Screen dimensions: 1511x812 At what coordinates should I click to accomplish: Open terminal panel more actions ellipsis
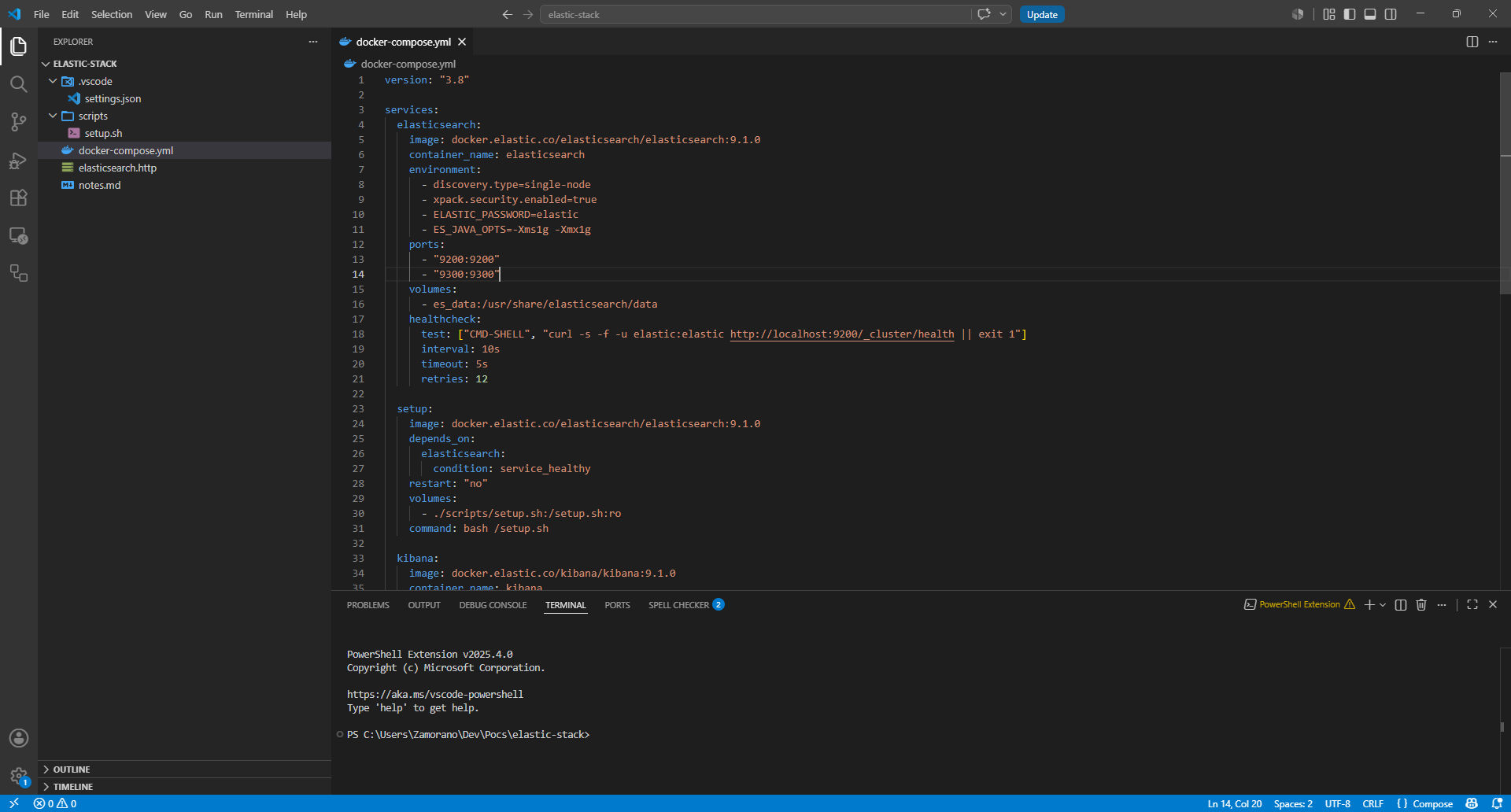point(1442,604)
